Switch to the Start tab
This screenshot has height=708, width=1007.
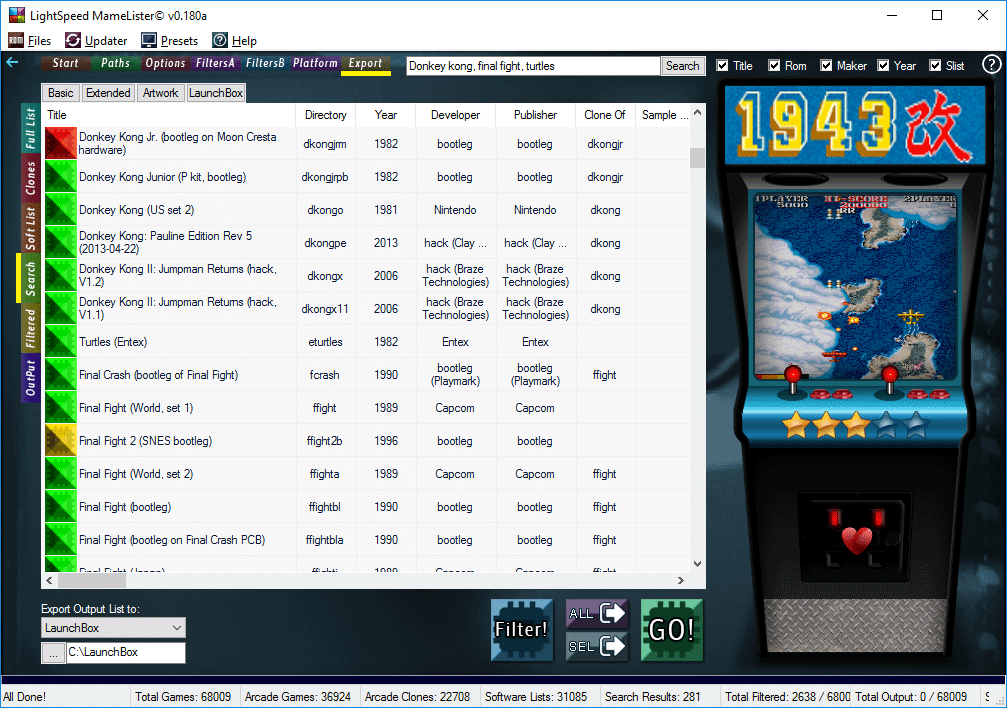click(65, 63)
